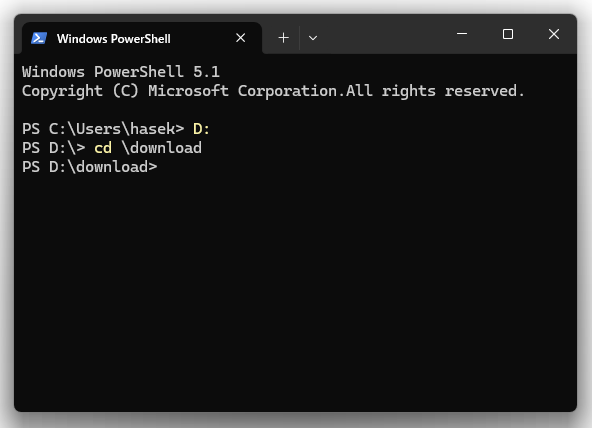Close the terminal window
The width and height of the screenshot is (592, 428).
[x=554, y=34]
